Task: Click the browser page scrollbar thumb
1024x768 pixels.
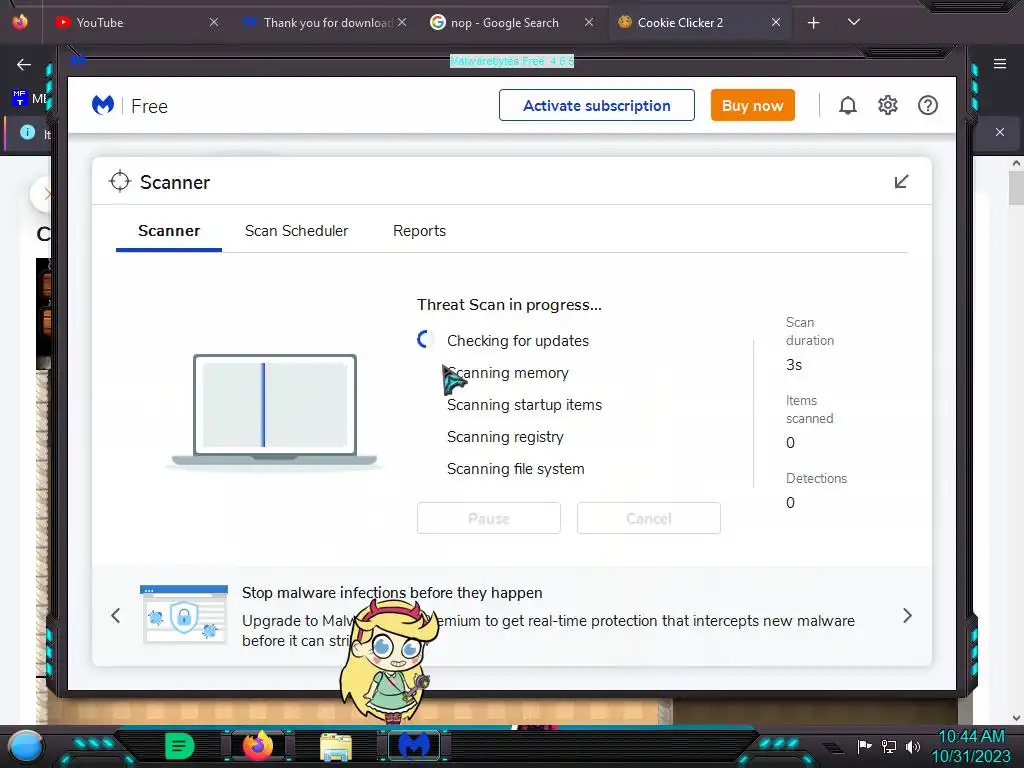Action: tap(1016, 188)
